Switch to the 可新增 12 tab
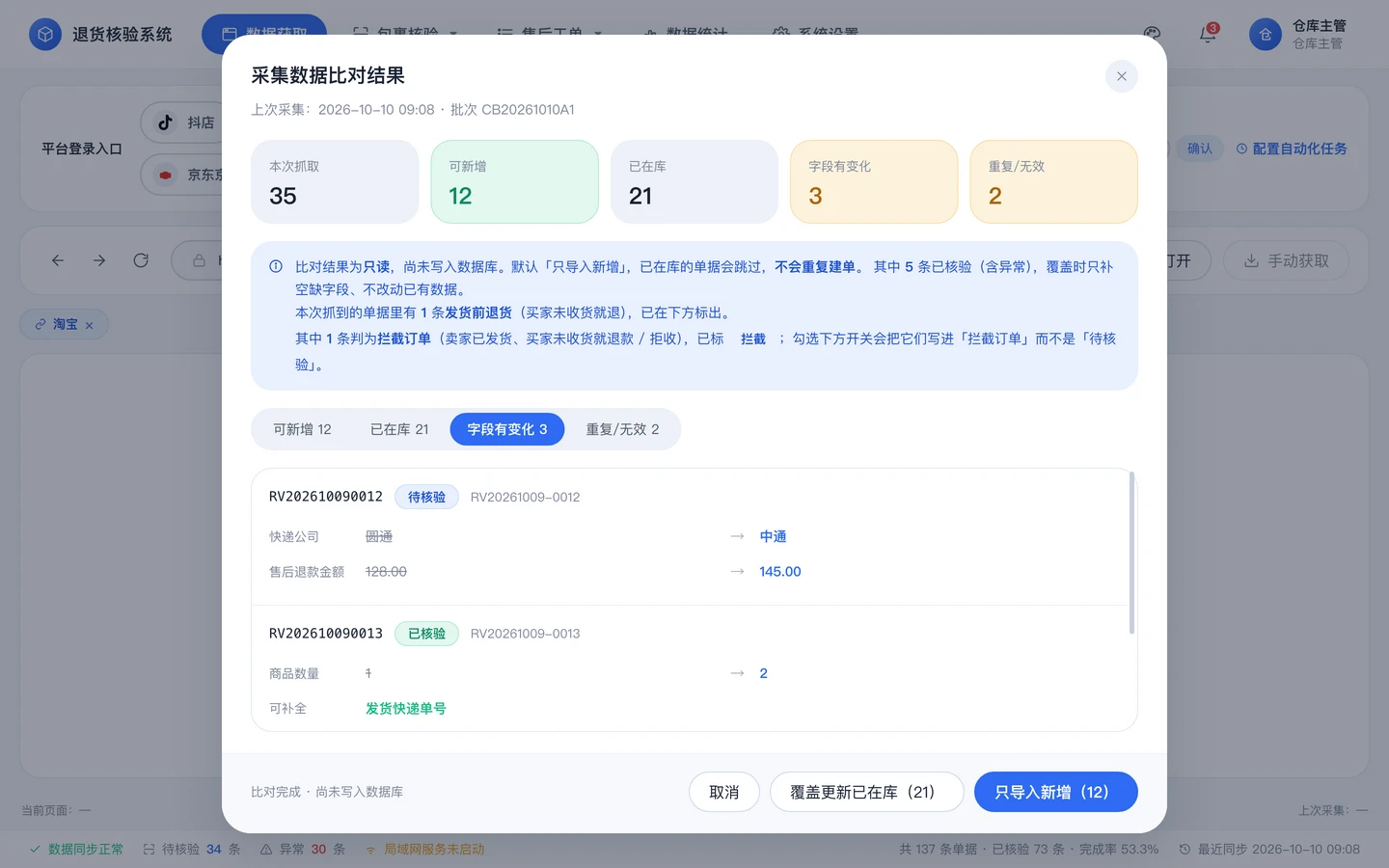 pyautogui.click(x=302, y=429)
